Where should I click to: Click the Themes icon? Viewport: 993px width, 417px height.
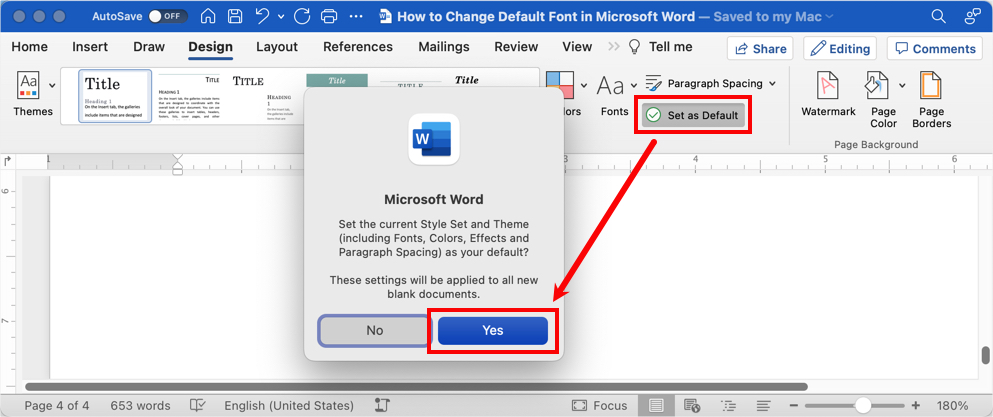29,85
